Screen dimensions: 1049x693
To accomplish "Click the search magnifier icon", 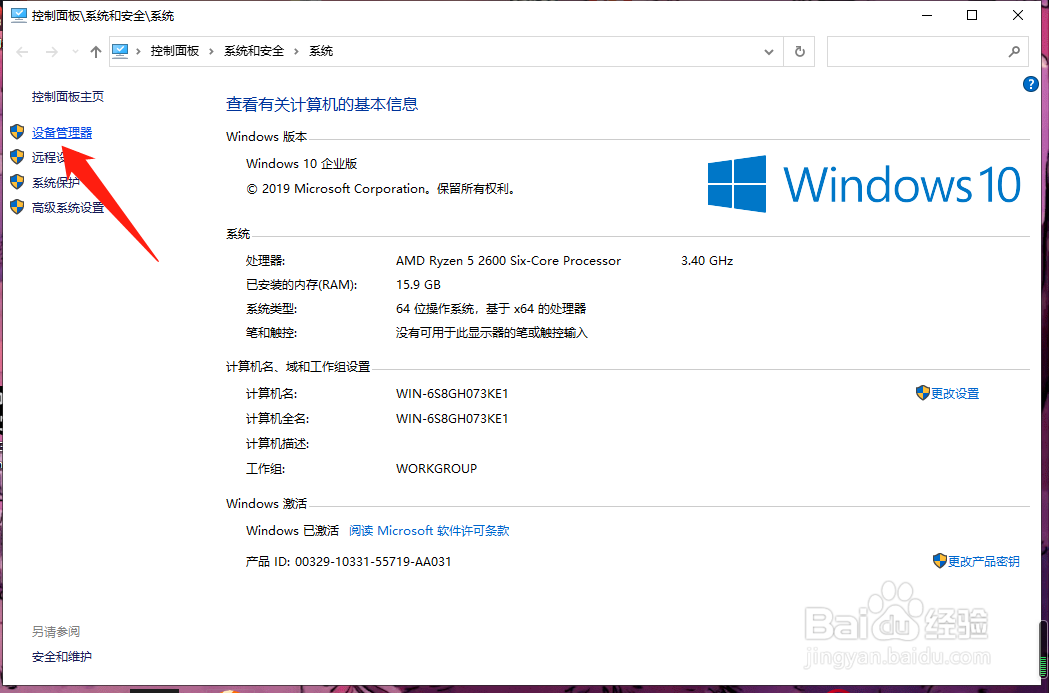I will tap(1014, 52).
